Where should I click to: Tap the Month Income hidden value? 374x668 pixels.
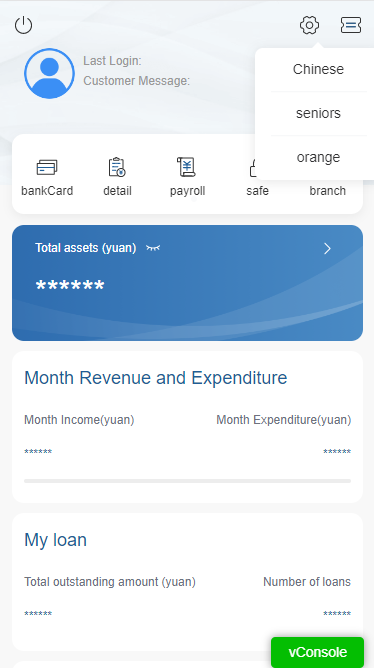tap(38, 452)
